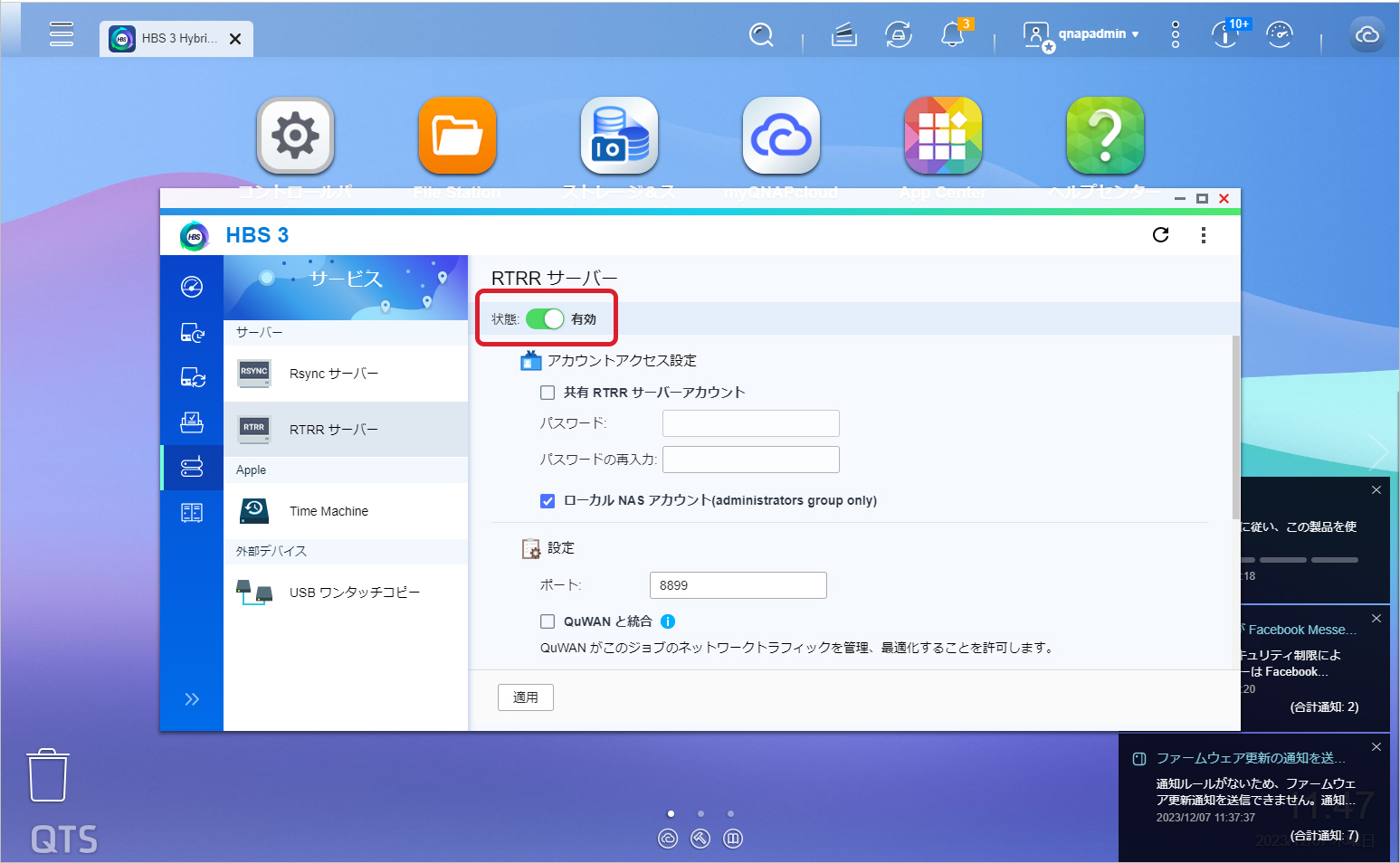The height and width of the screenshot is (863, 1400).
Task: Check 共有 RTRR サーバーアカウント checkbox
Action: coord(548,393)
